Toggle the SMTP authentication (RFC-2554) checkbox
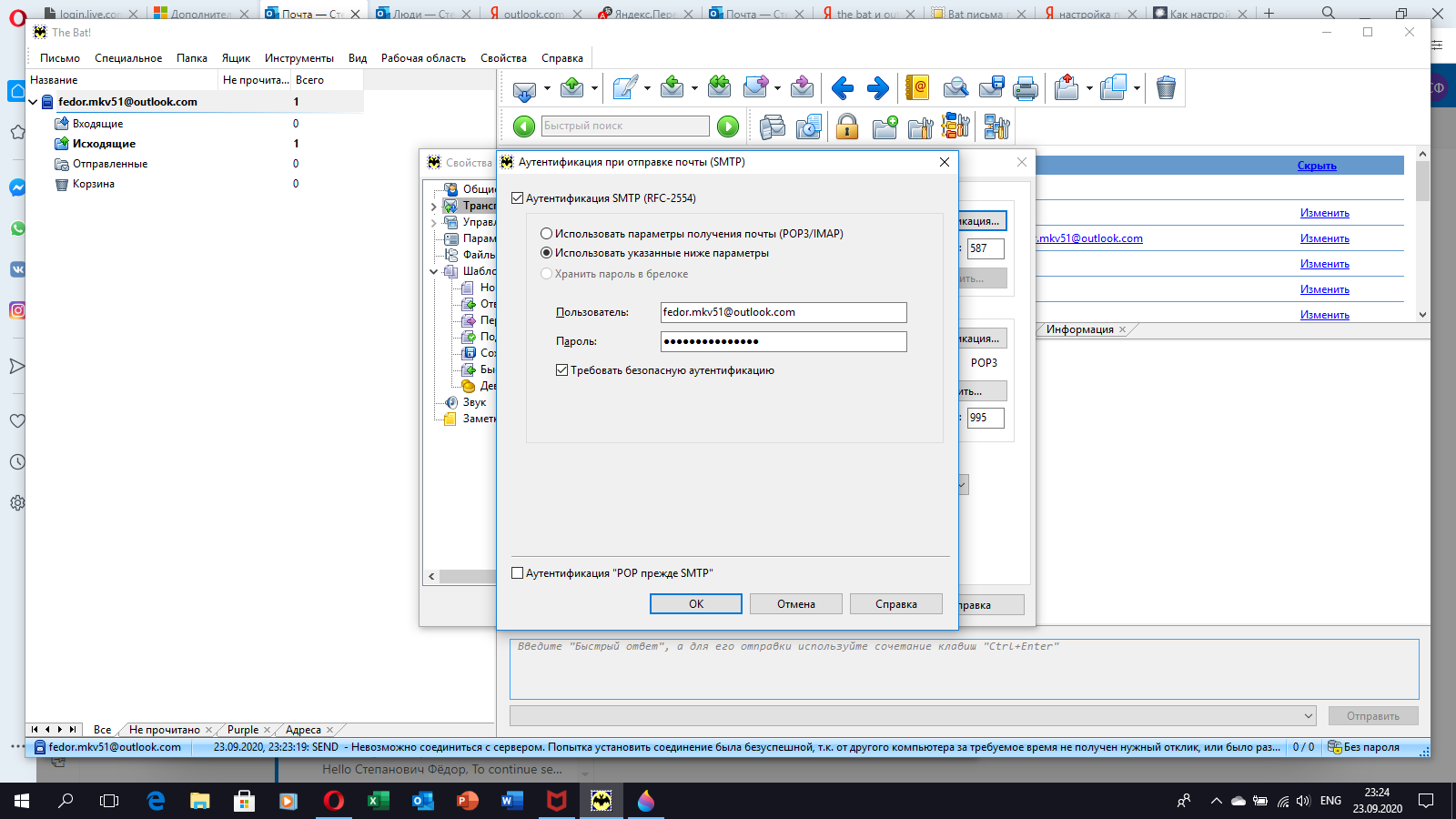The width and height of the screenshot is (1456, 819). [518, 198]
